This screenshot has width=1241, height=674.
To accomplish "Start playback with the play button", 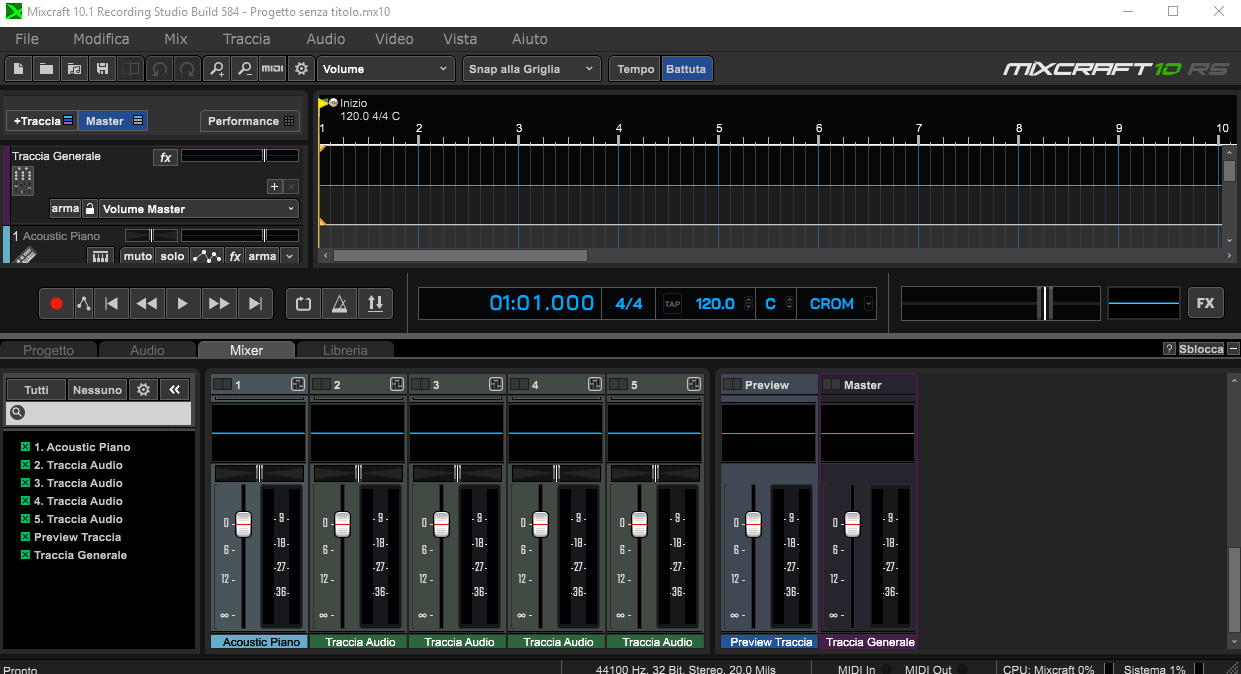I will (x=182, y=303).
